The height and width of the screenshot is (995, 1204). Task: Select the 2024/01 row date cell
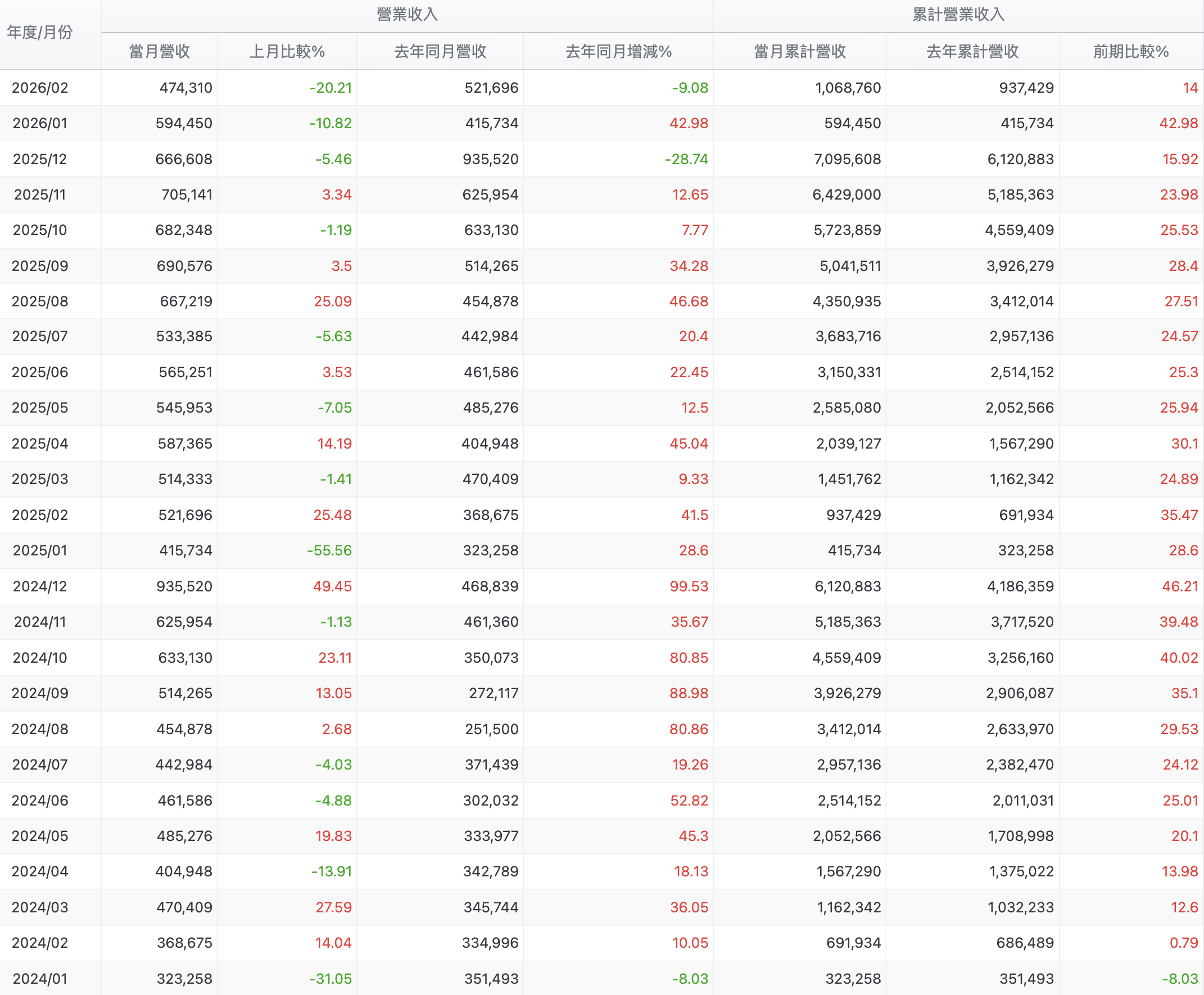[40, 979]
